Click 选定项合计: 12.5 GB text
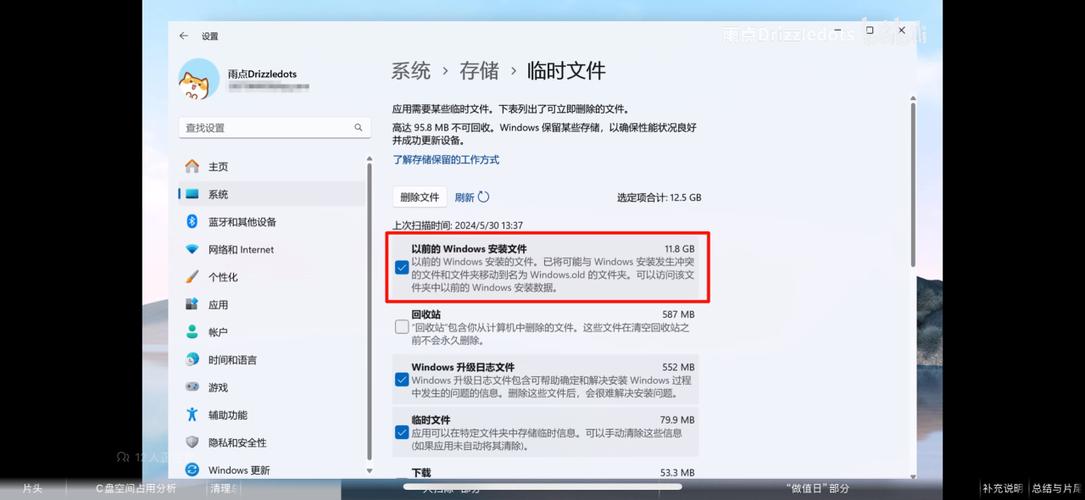 point(659,197)
